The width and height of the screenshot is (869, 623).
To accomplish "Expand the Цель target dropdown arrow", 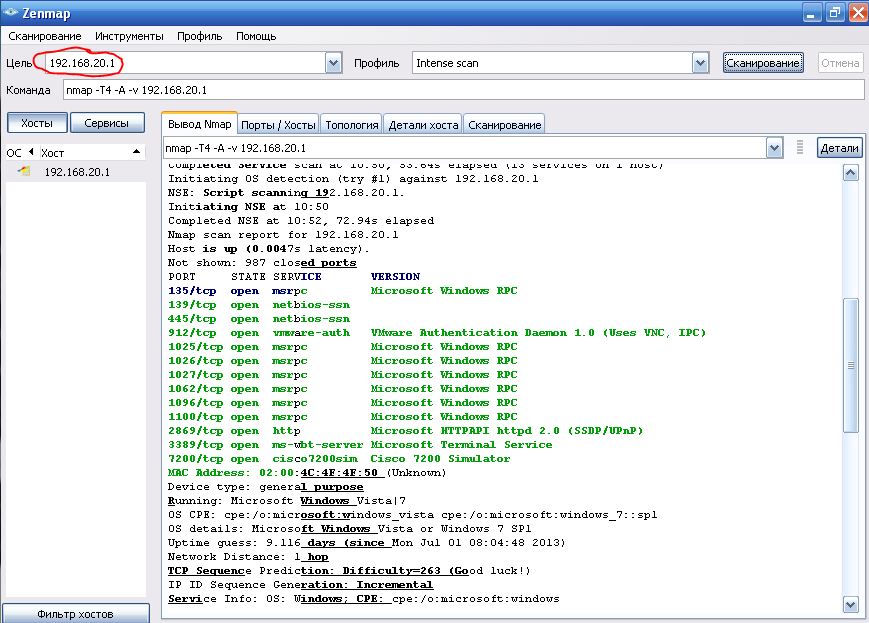I will 333,63.
